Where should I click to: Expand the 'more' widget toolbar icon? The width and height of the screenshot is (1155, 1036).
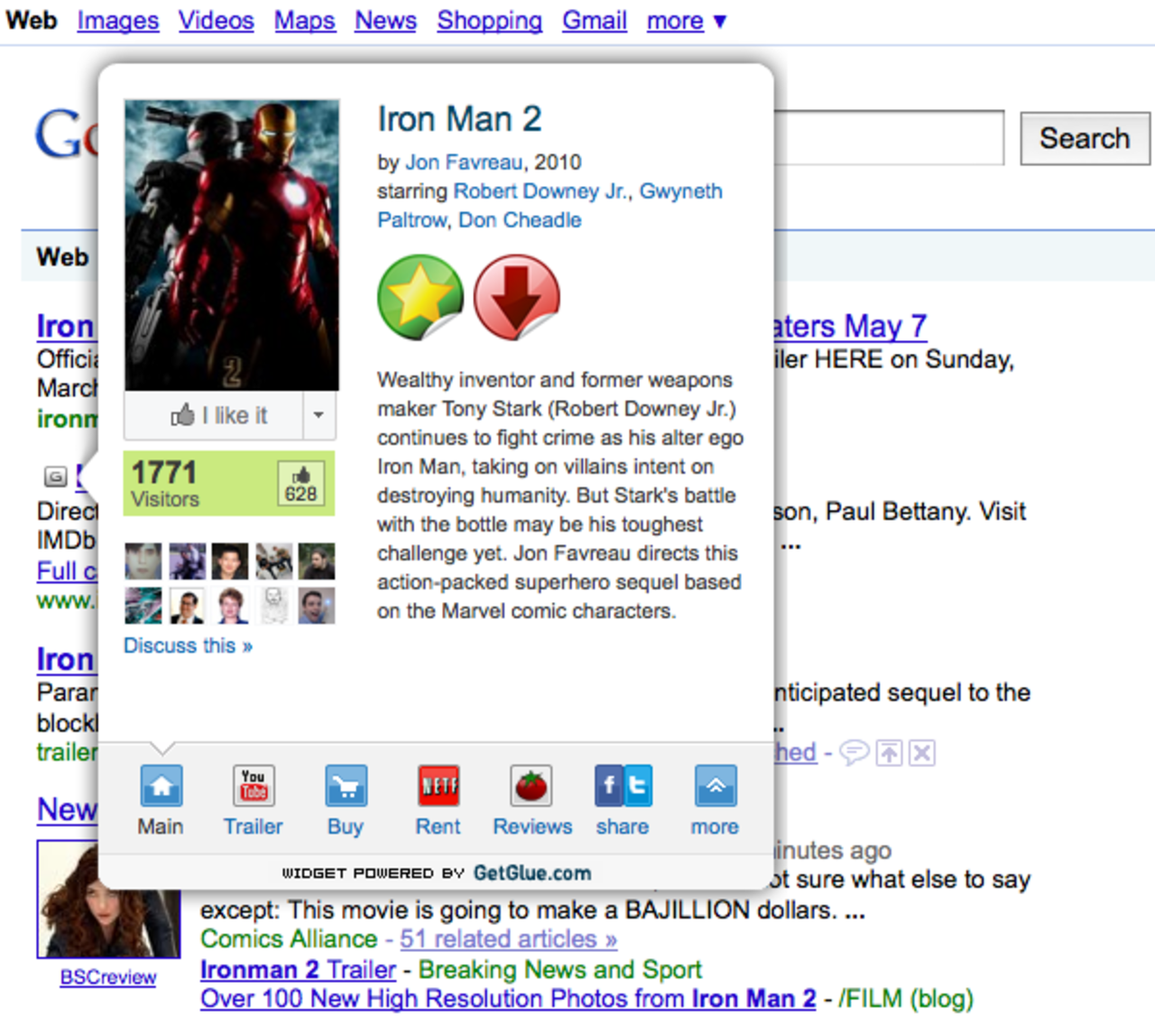715,787
